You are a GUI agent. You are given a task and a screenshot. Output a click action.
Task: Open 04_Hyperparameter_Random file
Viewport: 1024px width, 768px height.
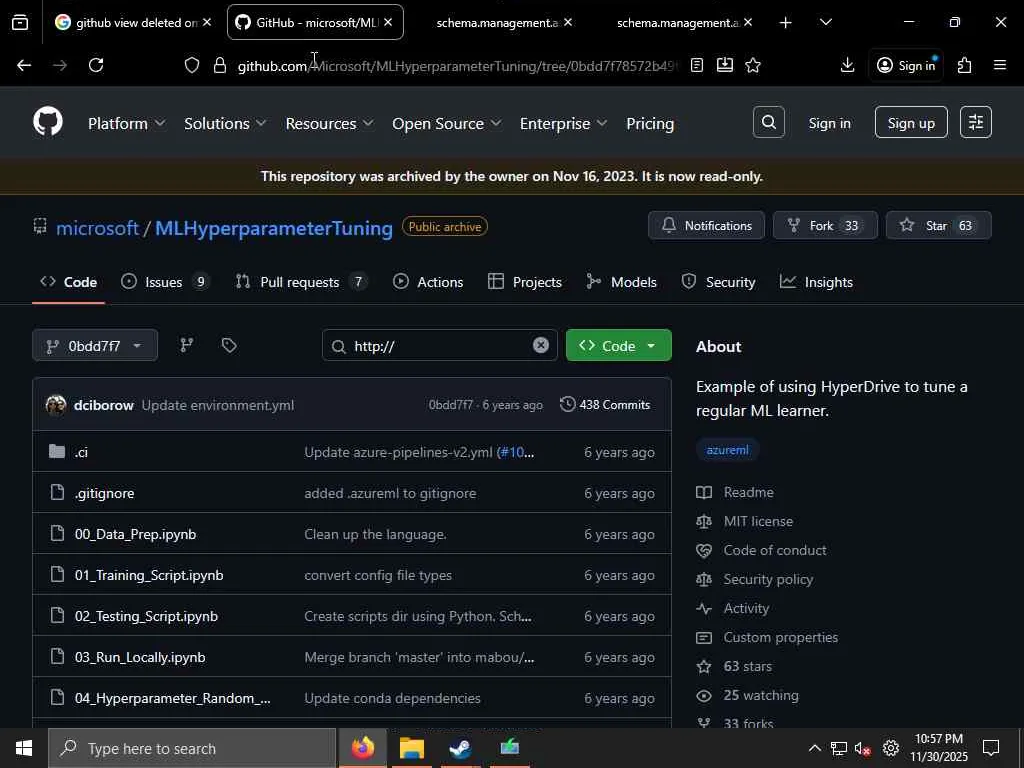point(172,698)
